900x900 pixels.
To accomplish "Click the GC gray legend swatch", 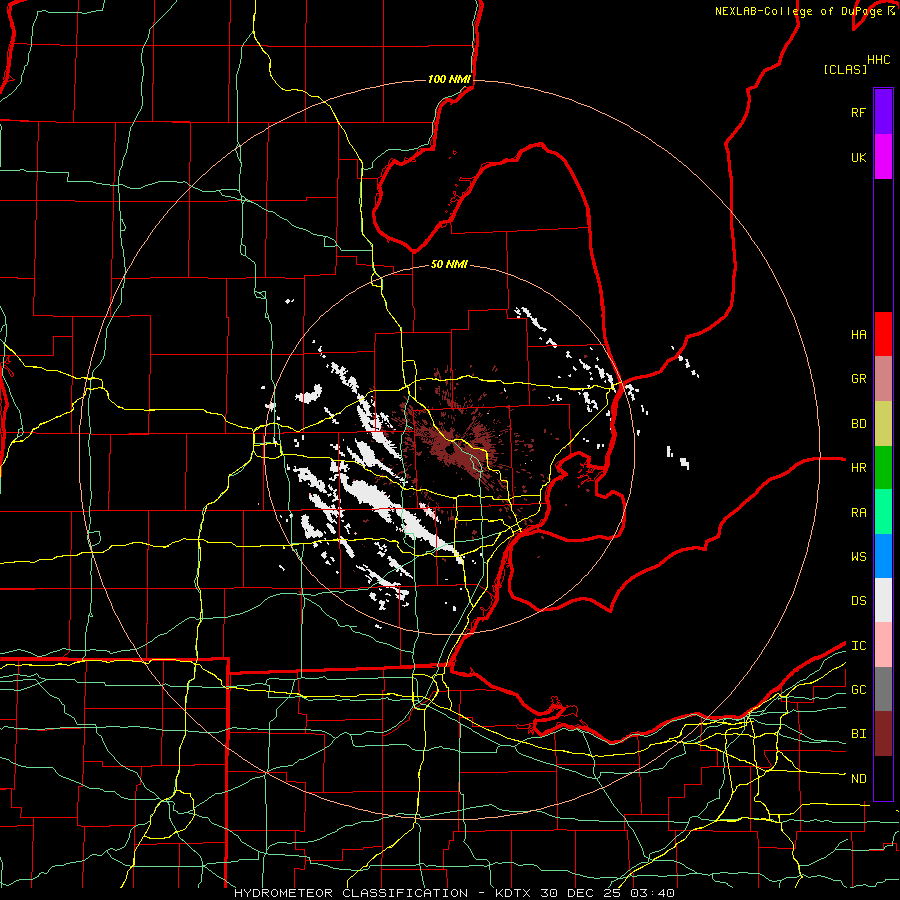I will [x=883, y=689].
